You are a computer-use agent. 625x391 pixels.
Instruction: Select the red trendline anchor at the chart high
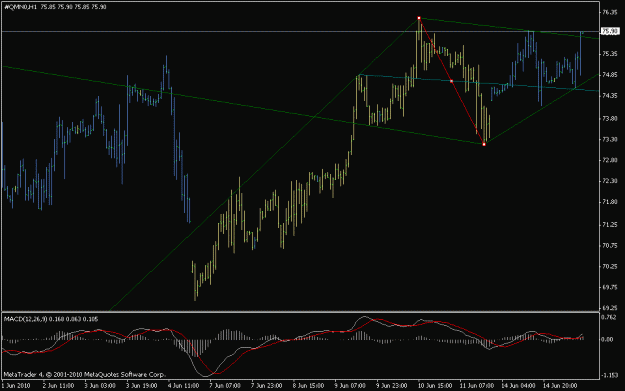(x=419, y=18)
